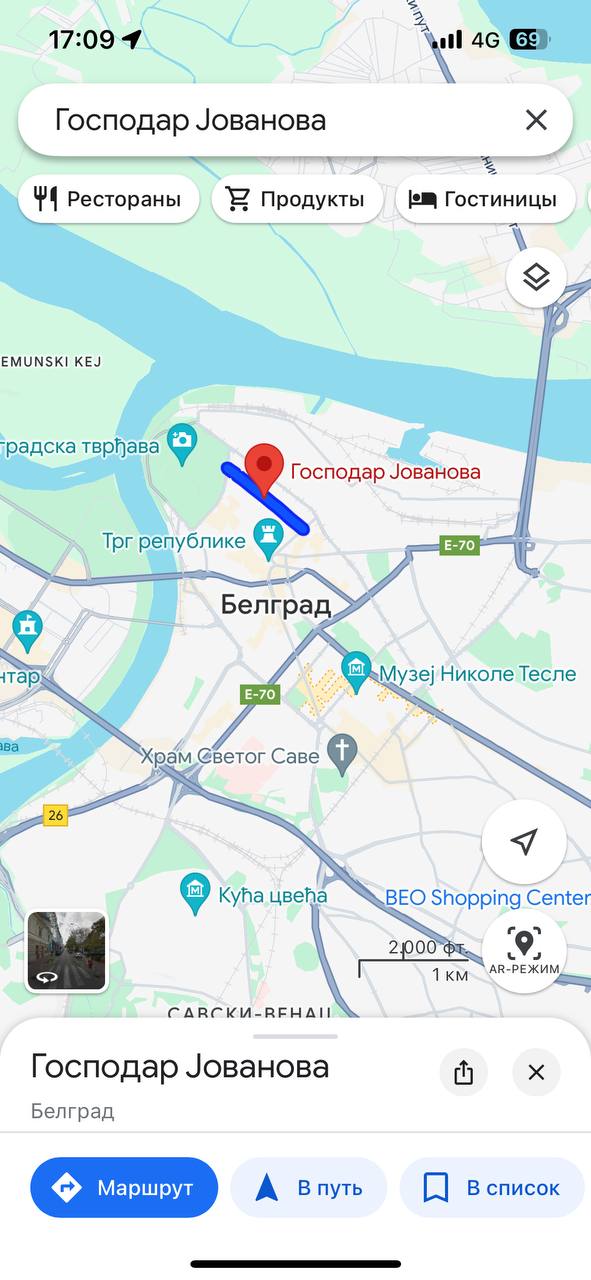Image resolution: width=591 pixels, height=1280 pixels.
Task: Save place using В список
Action: click(x=492, y=1188)
